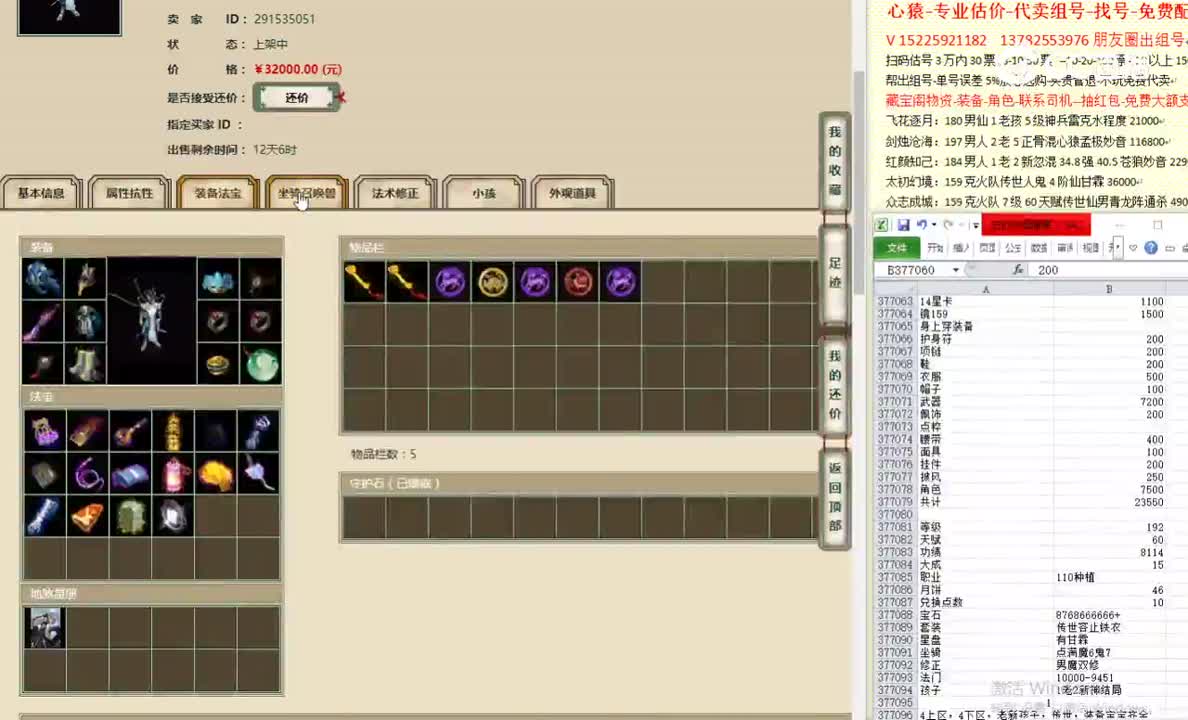Select the green orb equipment icon
Viewport: 1188px width, 720px height.
[x=261, y=366]
